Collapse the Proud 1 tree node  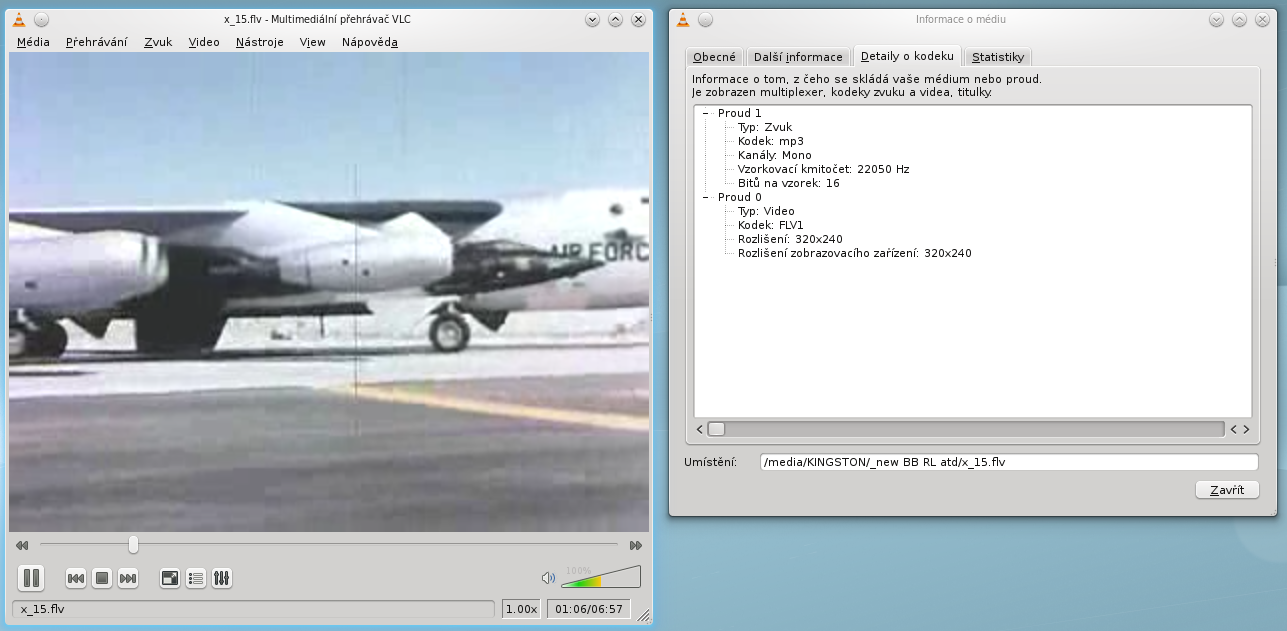click(x=705, y=113)
